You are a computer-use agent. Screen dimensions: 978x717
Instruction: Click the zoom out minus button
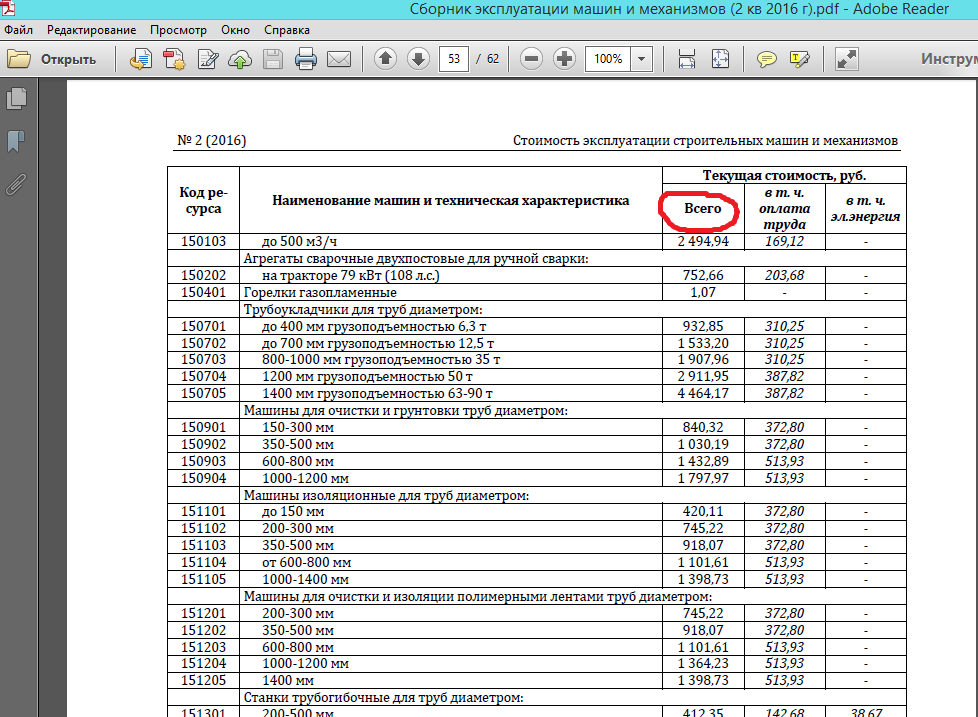click(532, 59)
